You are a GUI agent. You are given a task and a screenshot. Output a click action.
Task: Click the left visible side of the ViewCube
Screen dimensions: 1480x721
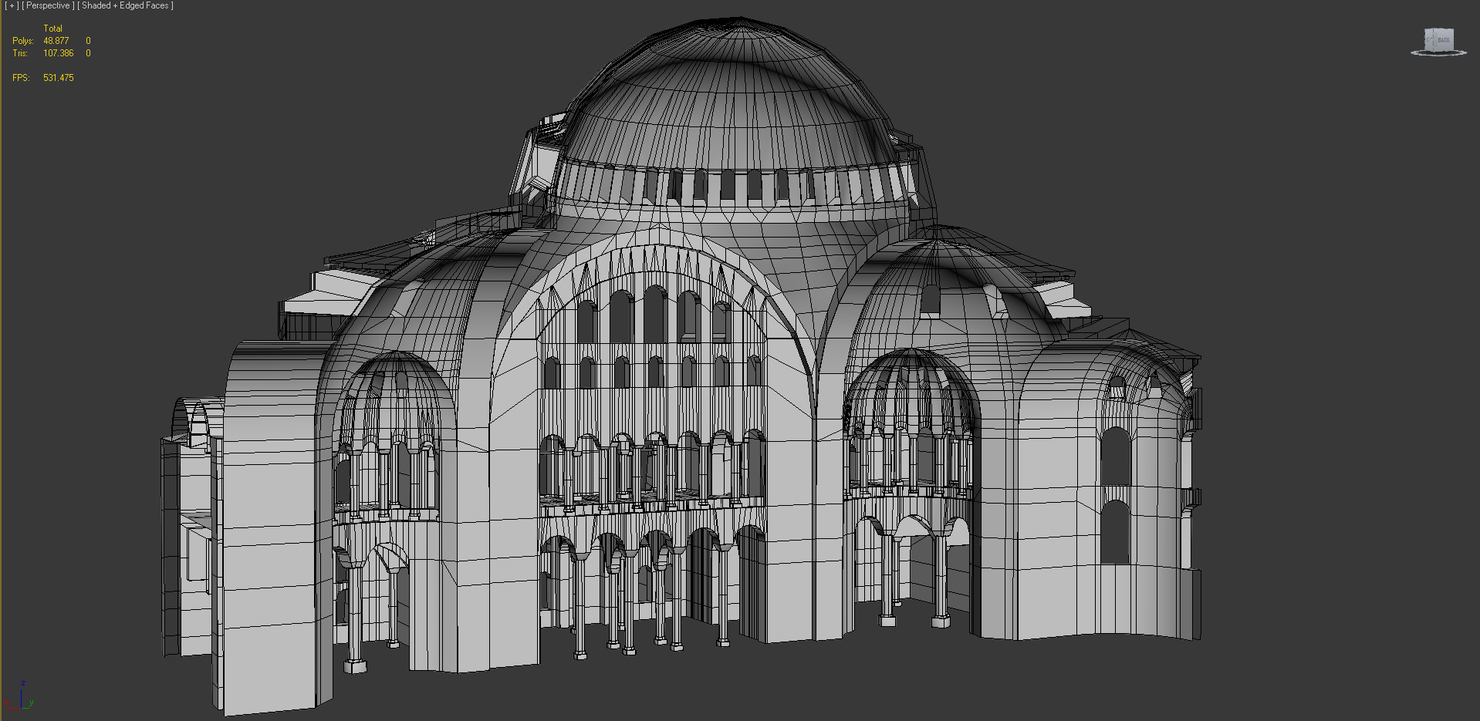(1428, 40)
